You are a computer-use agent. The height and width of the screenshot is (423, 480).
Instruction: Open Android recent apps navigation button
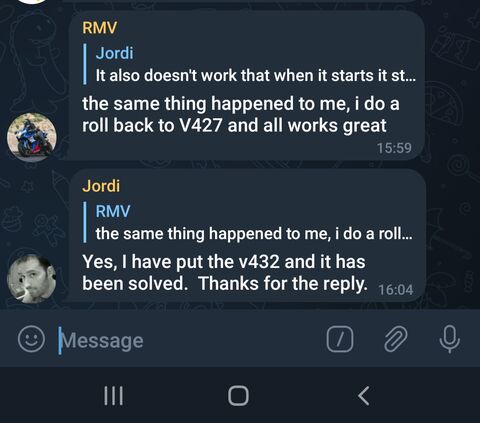point(113,396)
